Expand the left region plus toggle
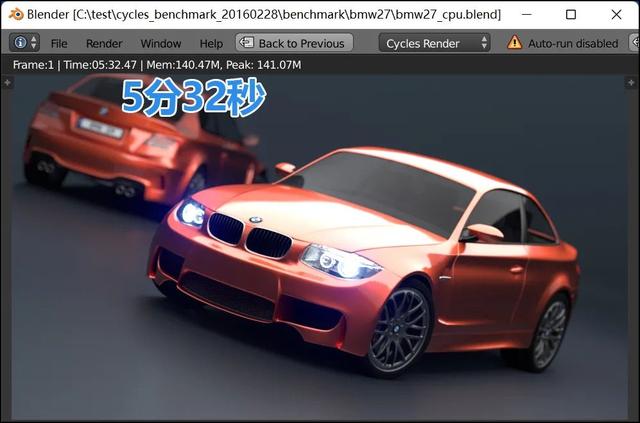The image size is (640, 423). click(7, 83)
